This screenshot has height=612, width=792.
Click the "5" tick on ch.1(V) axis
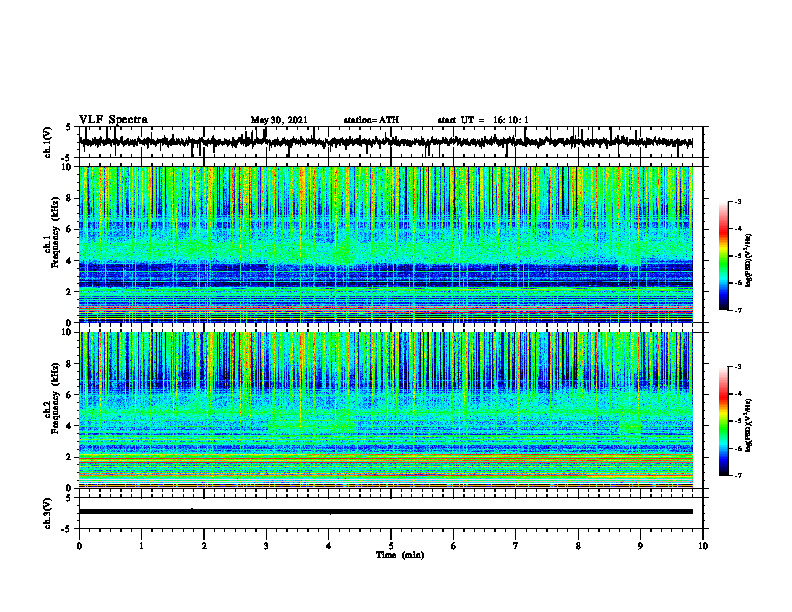[x=68, y=128]
